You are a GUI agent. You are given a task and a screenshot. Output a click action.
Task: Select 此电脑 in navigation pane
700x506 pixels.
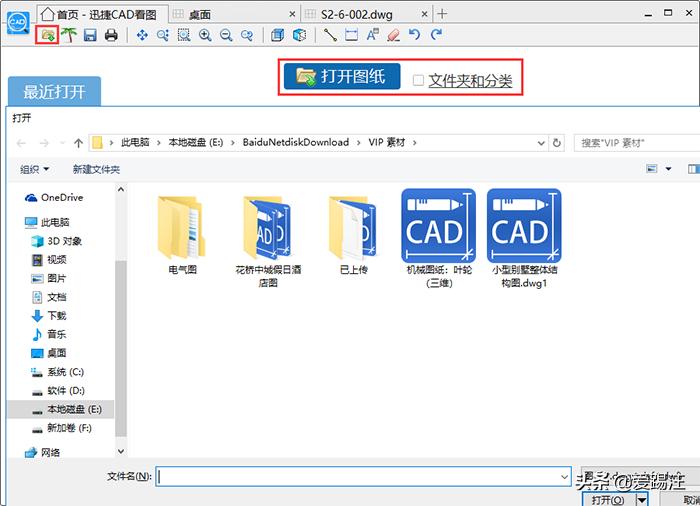point(47,222)
